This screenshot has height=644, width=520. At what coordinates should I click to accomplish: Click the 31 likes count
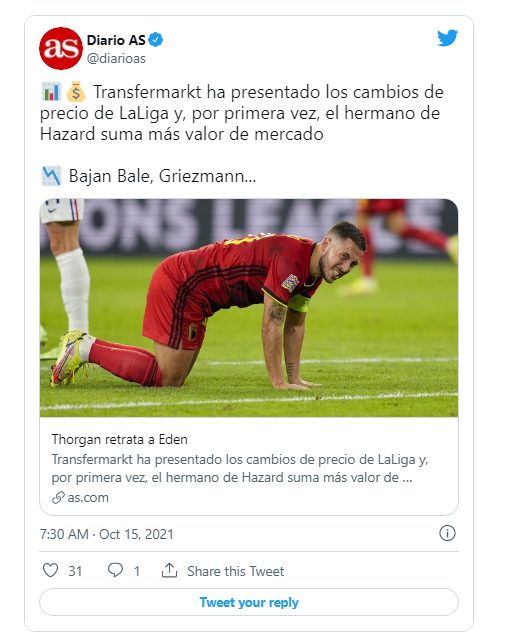(75, 571)
